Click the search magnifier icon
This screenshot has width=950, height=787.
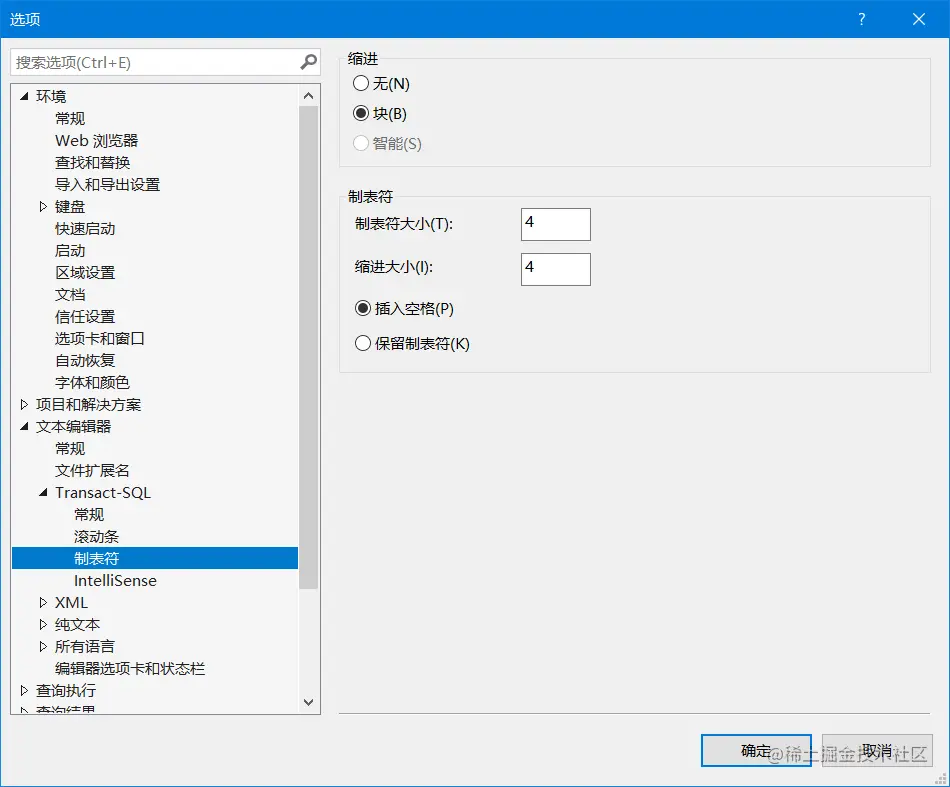308,61
